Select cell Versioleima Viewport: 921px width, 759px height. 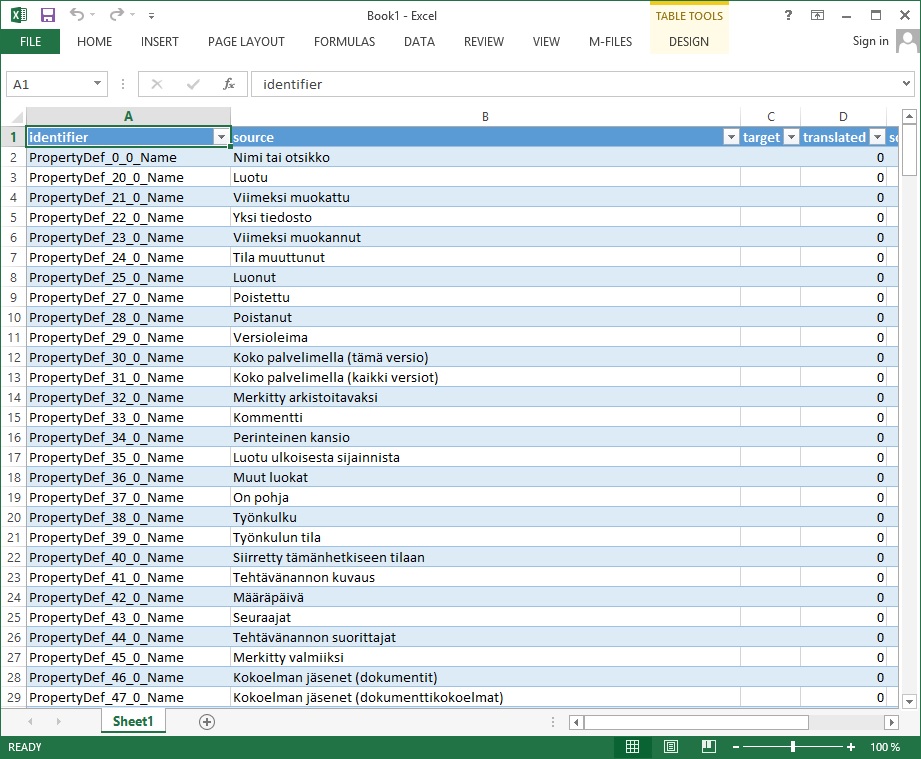tap(485, 337)
